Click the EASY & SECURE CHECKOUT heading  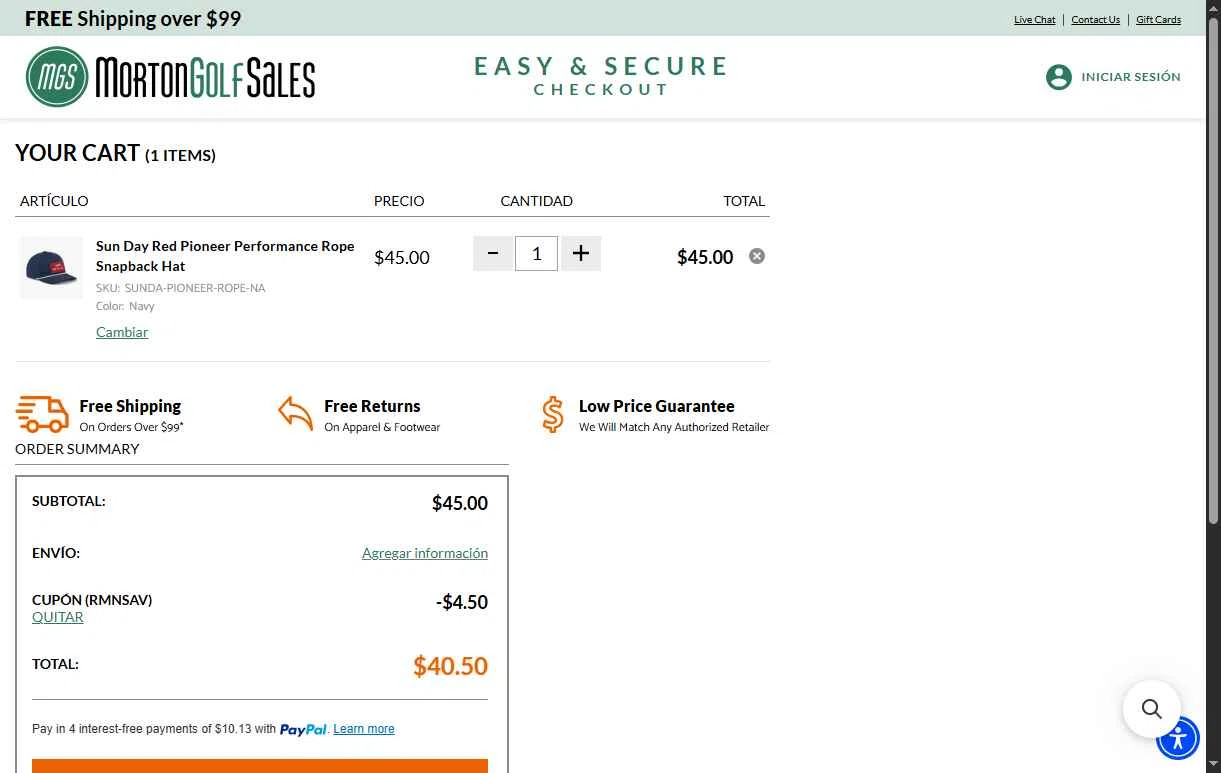point(601,76)
